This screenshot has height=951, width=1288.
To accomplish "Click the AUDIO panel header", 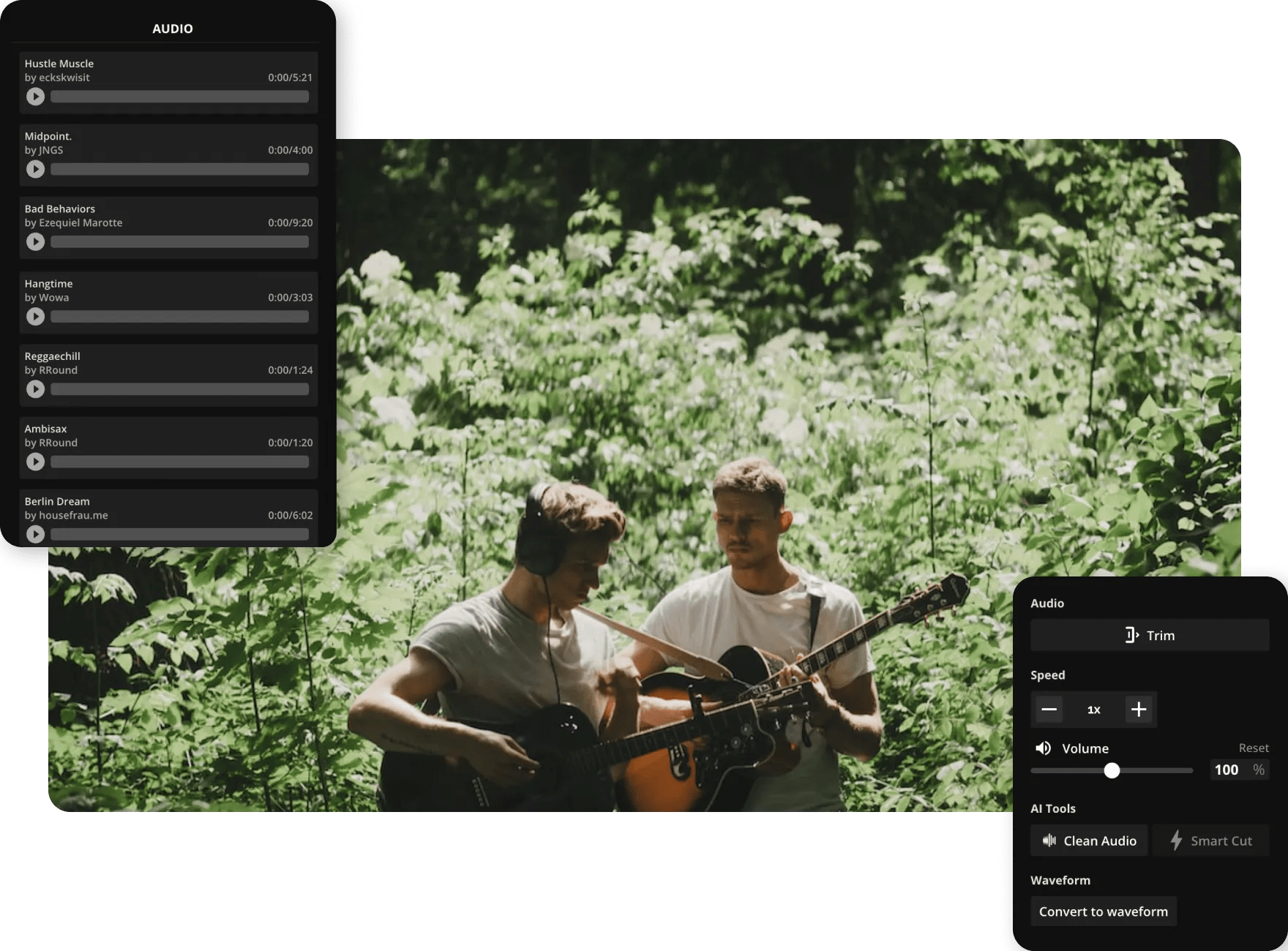I will click(x=173, y=29).
